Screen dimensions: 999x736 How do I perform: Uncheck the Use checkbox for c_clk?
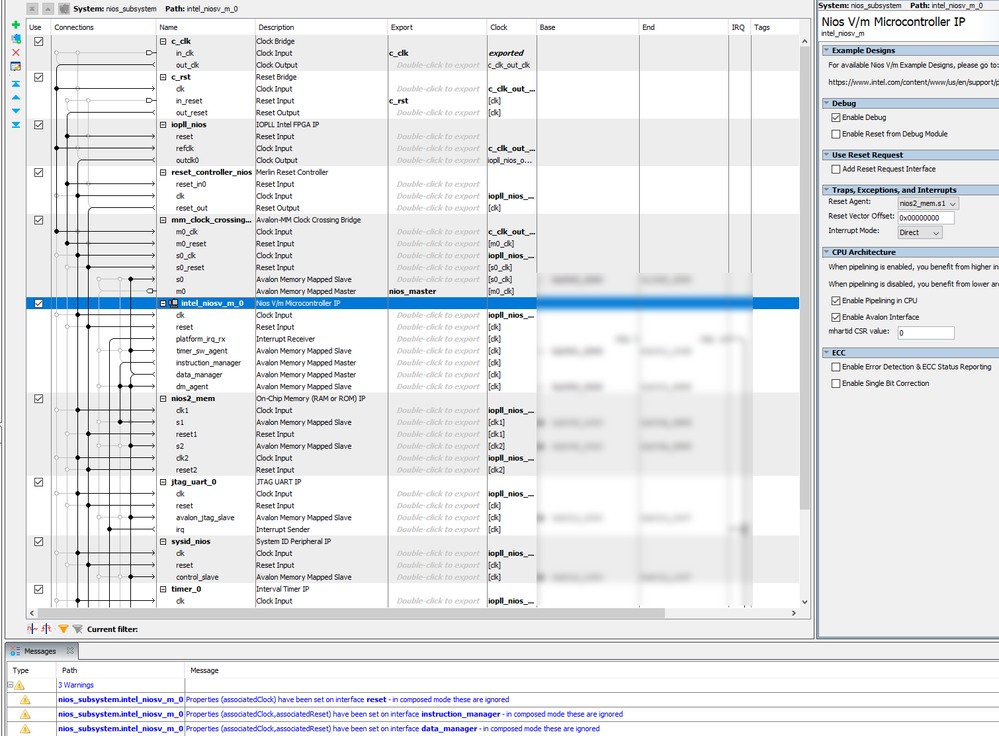pyautogui.click(x=39, y=41)
